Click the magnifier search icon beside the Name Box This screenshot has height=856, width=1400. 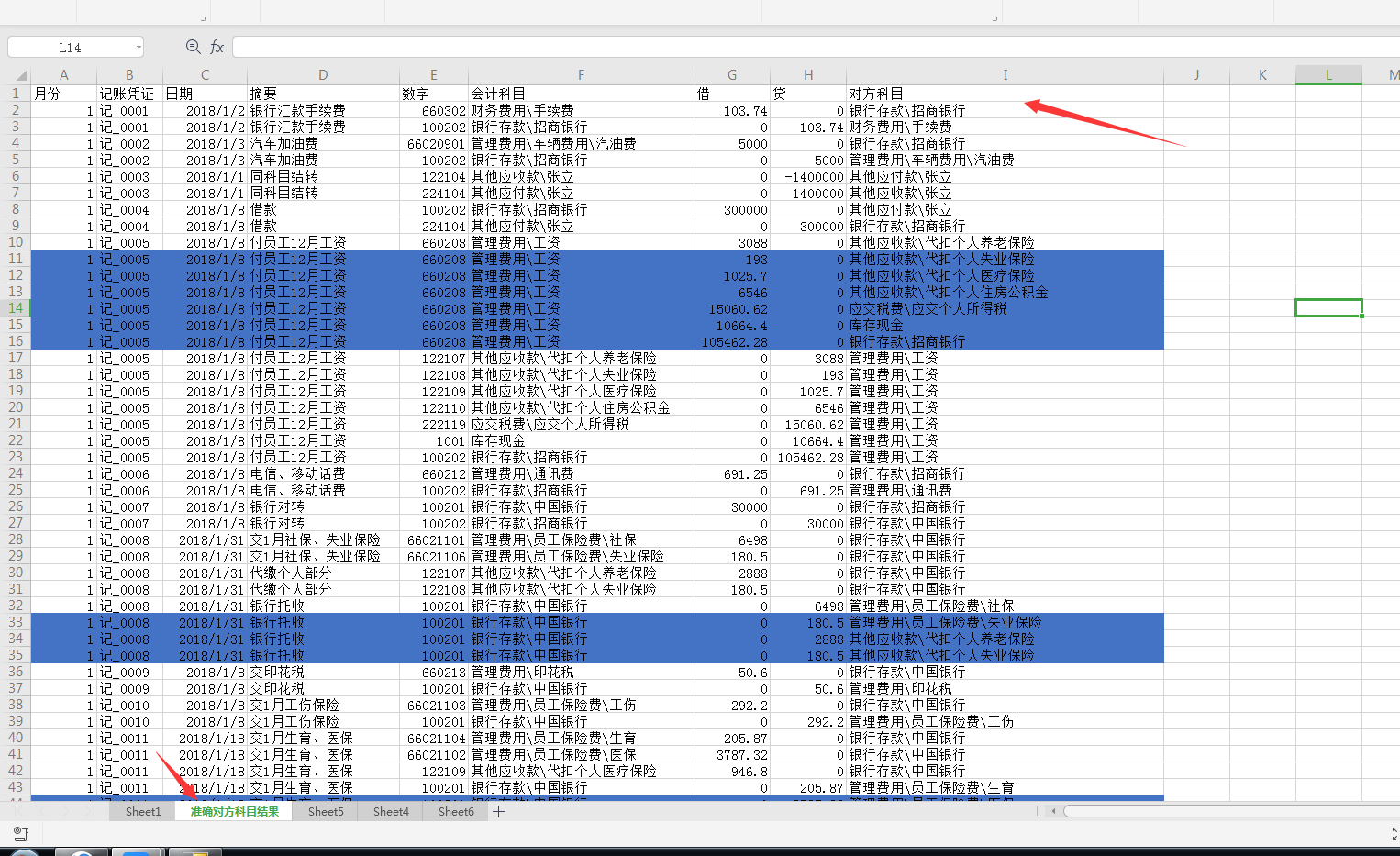click(x=193, y=46)
